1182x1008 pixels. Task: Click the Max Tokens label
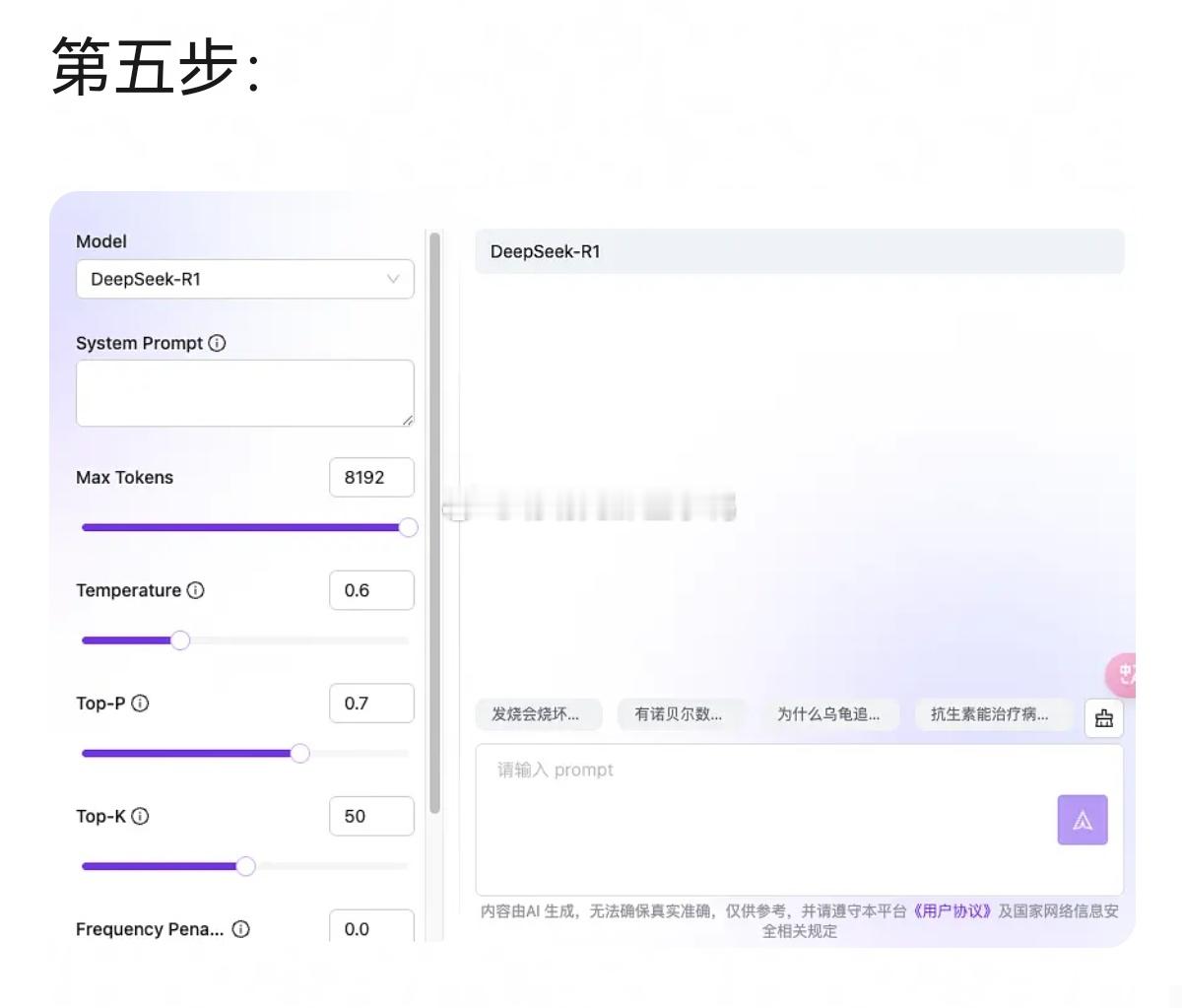click(124, 477)
